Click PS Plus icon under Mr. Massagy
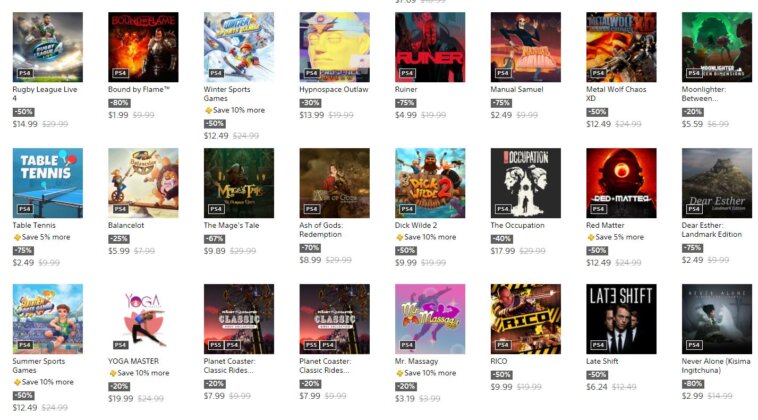Screen dimensions: 758x420 coord(399,373)
